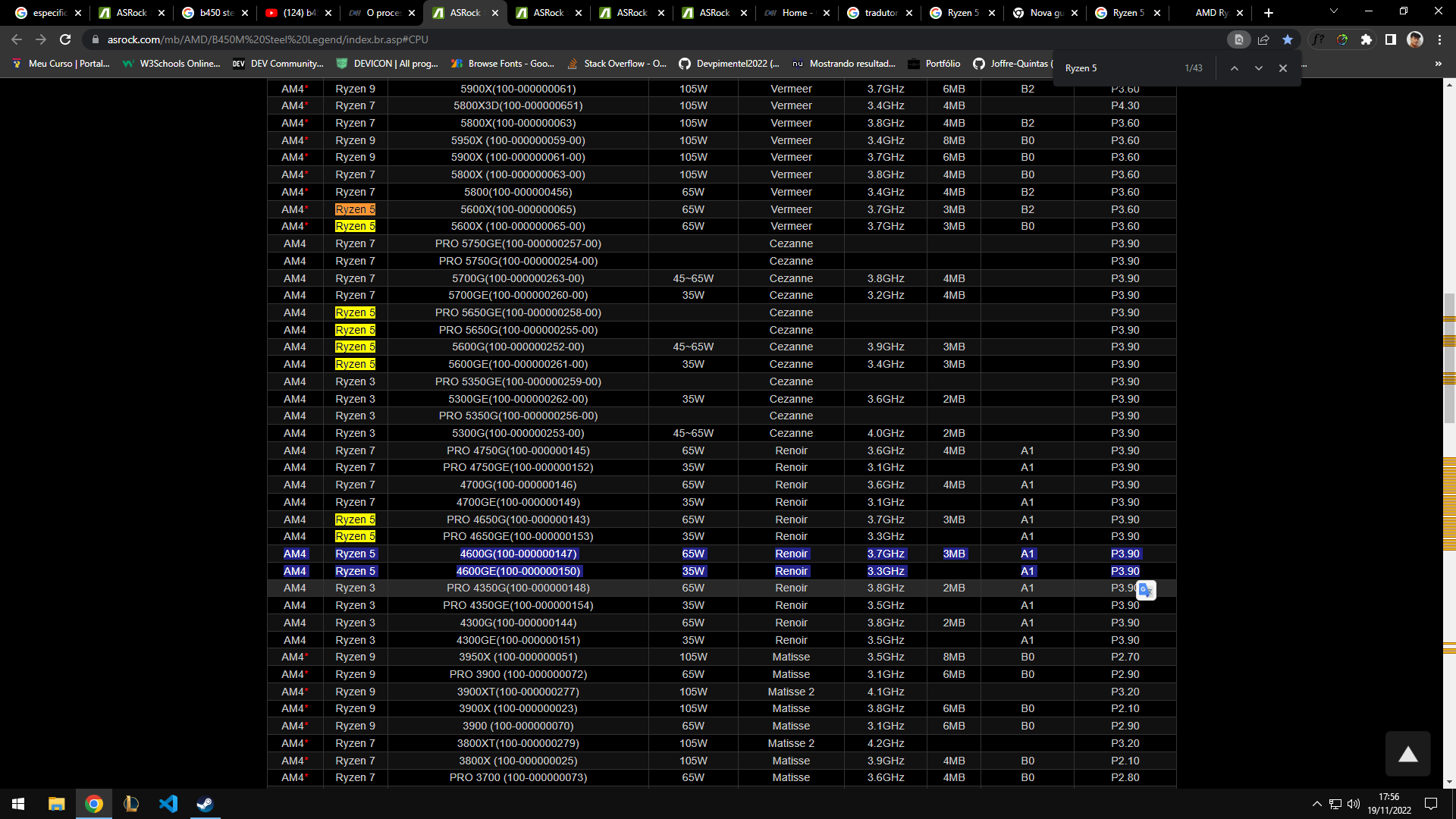Click the '4600G(100-000000147)' model cell
This screenshot has height=819, width=1456.
click(x=518, y=554)
